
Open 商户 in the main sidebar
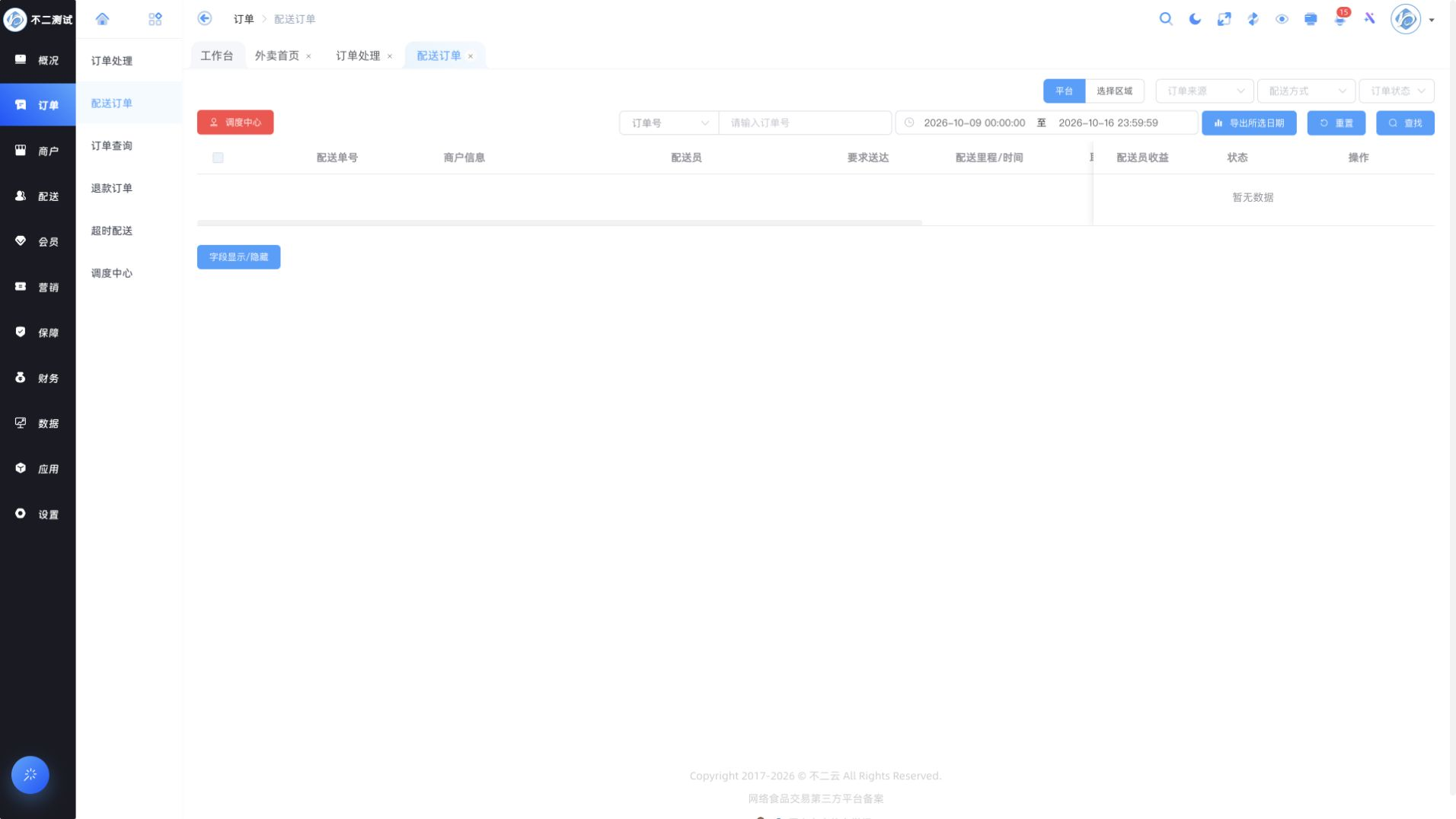click(37, 151)
